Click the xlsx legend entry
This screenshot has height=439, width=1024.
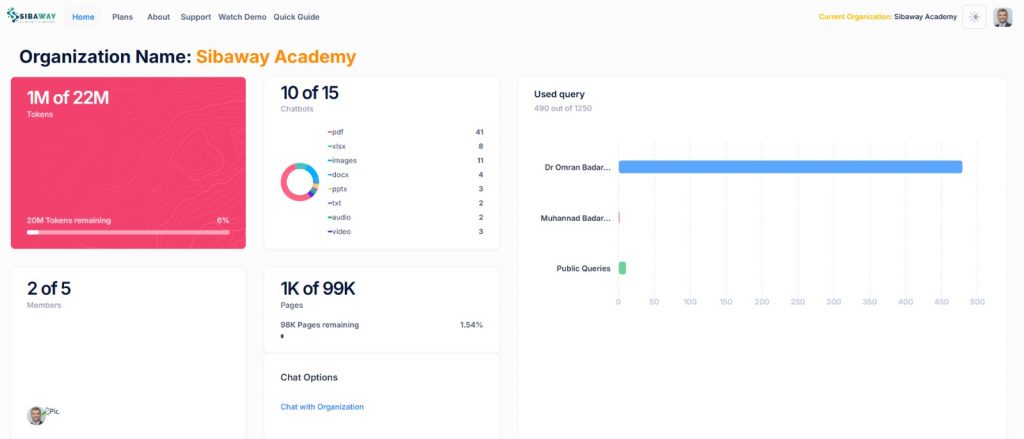tap(337, 146)
